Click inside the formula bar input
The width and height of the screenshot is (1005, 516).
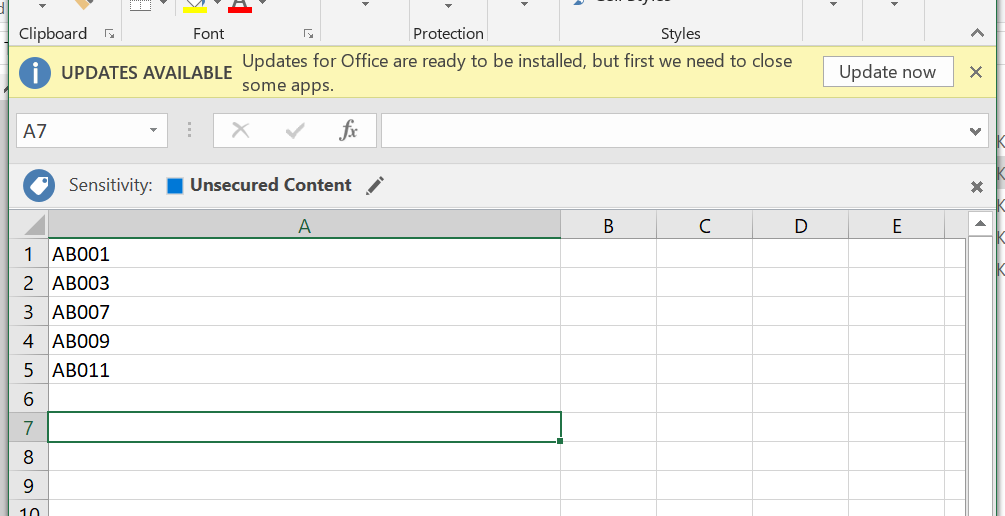pos(670,131)
